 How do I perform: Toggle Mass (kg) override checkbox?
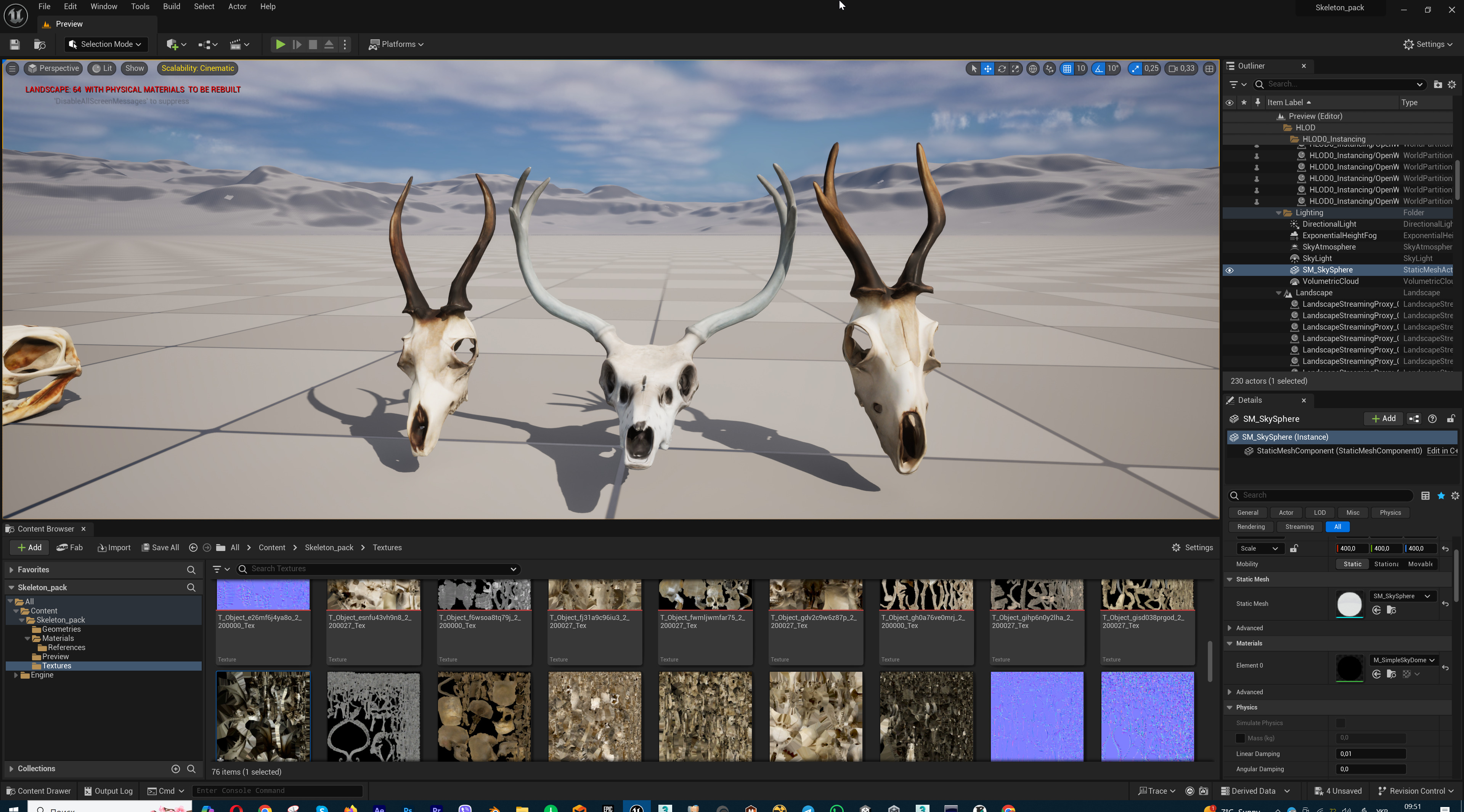[x=1240, y=739]
